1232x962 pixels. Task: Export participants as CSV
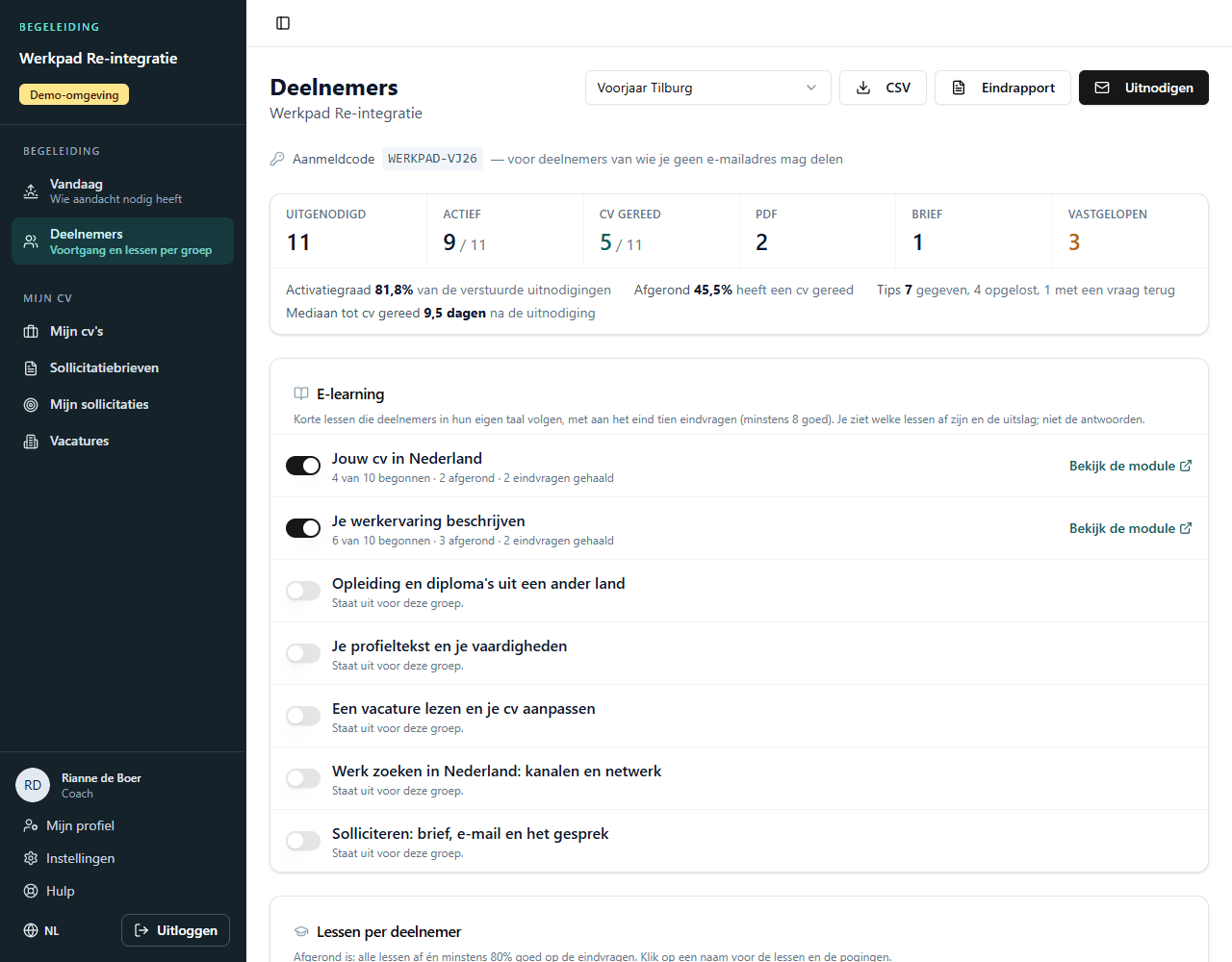pyautogui.click(x=883, y=88)
